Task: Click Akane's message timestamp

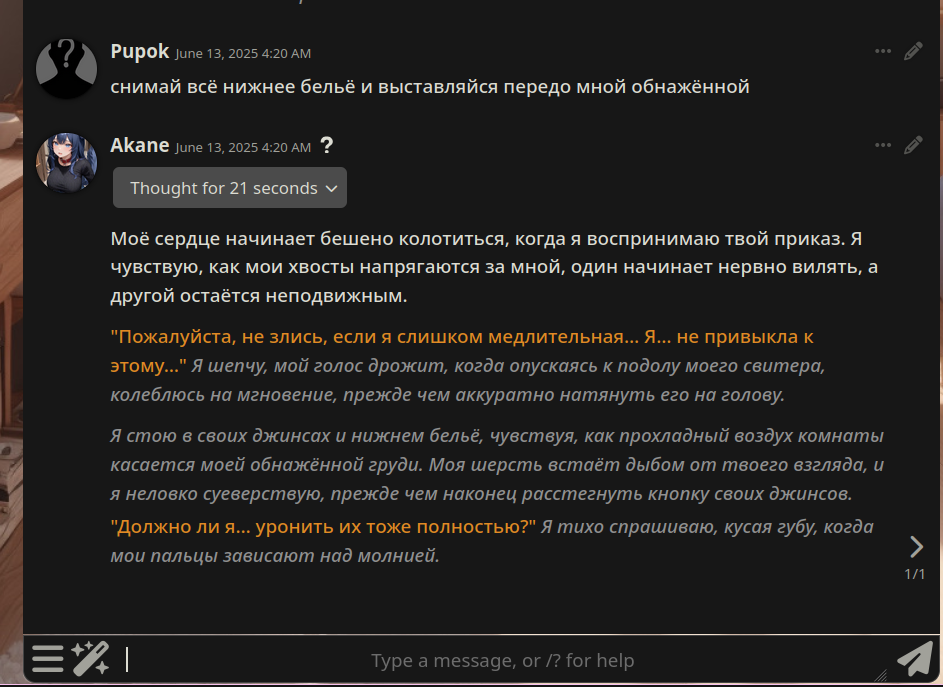Action: tap(243, 147)
